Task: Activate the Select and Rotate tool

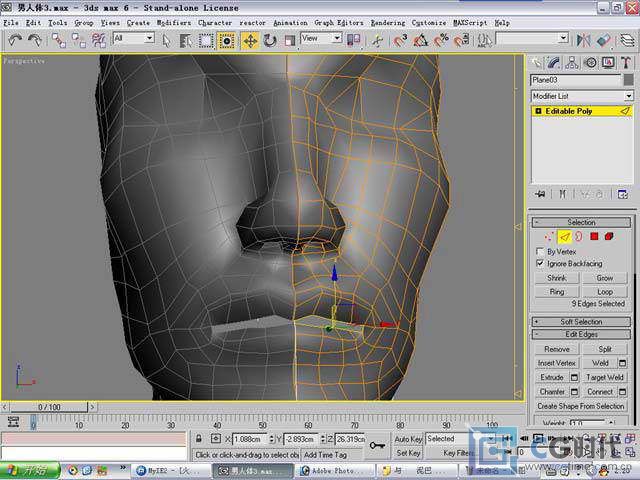Action: click(270, 40)
